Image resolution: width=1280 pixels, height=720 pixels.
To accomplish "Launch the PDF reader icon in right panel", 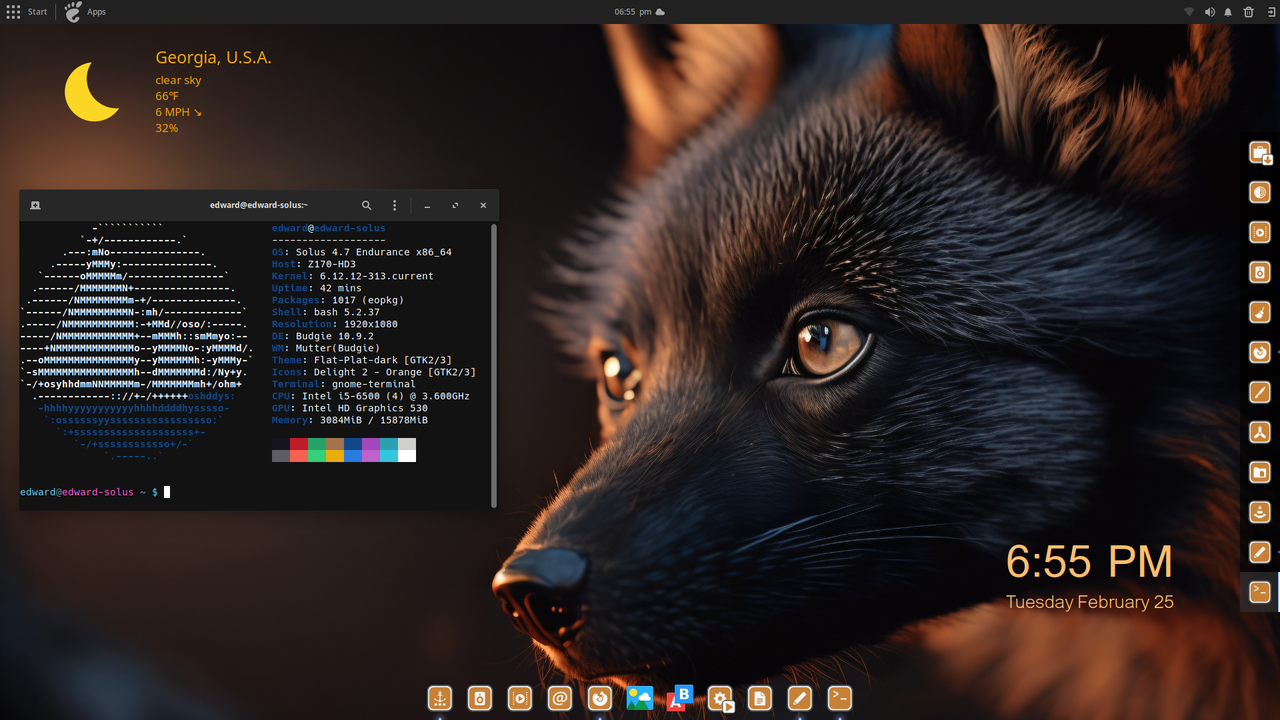I will point(1260,432).
